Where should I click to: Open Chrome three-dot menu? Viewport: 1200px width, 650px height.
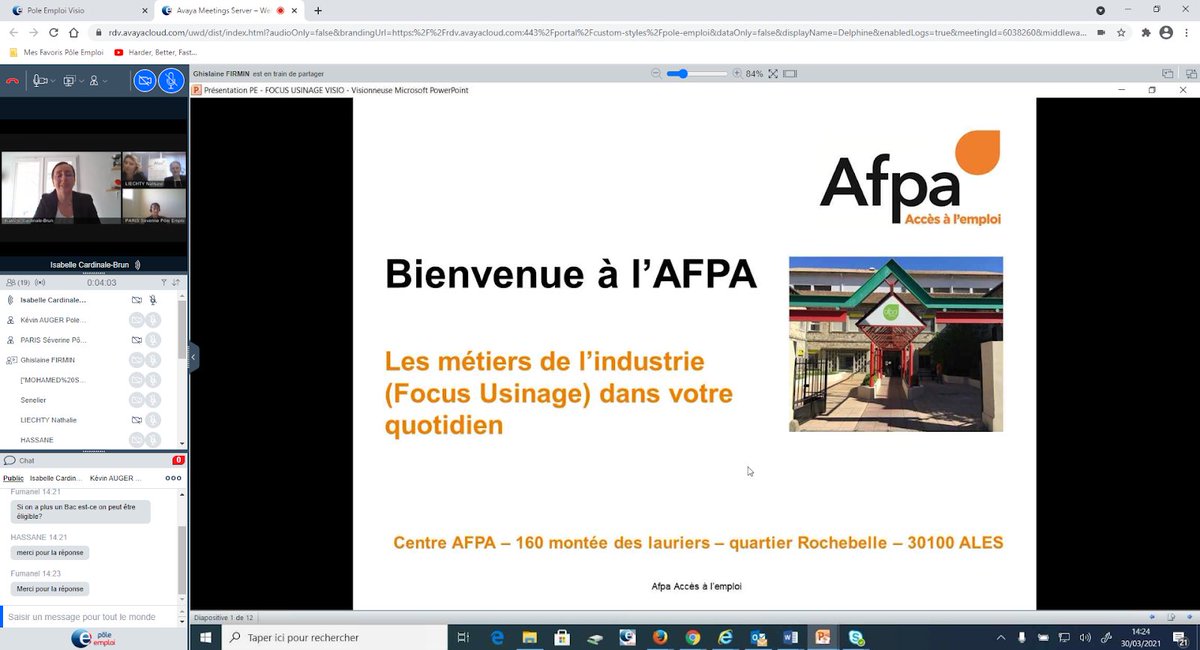click(x=1187, y=32)
